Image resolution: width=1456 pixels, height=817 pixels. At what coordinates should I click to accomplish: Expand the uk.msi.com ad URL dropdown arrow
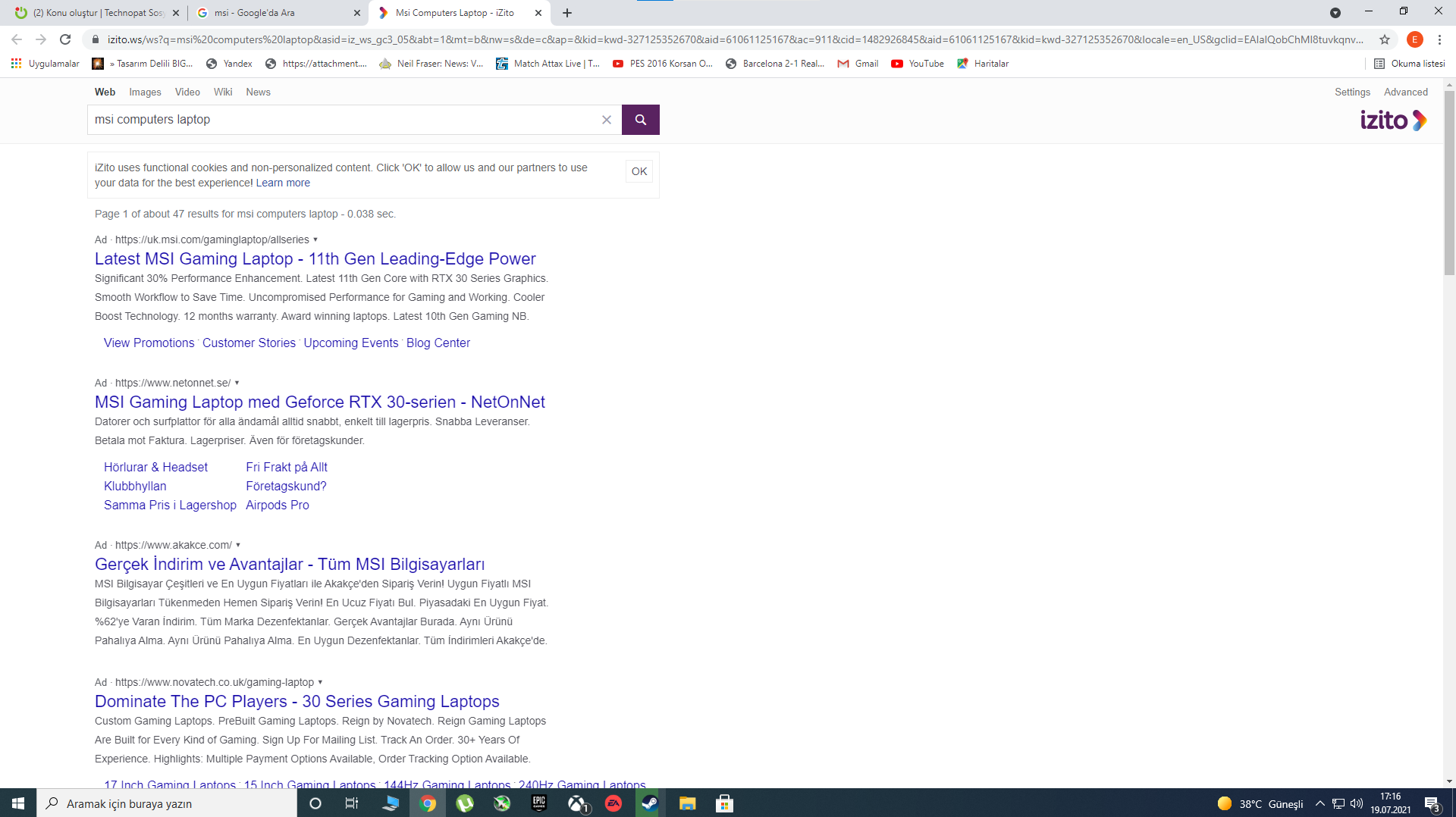tap(315, 239)
